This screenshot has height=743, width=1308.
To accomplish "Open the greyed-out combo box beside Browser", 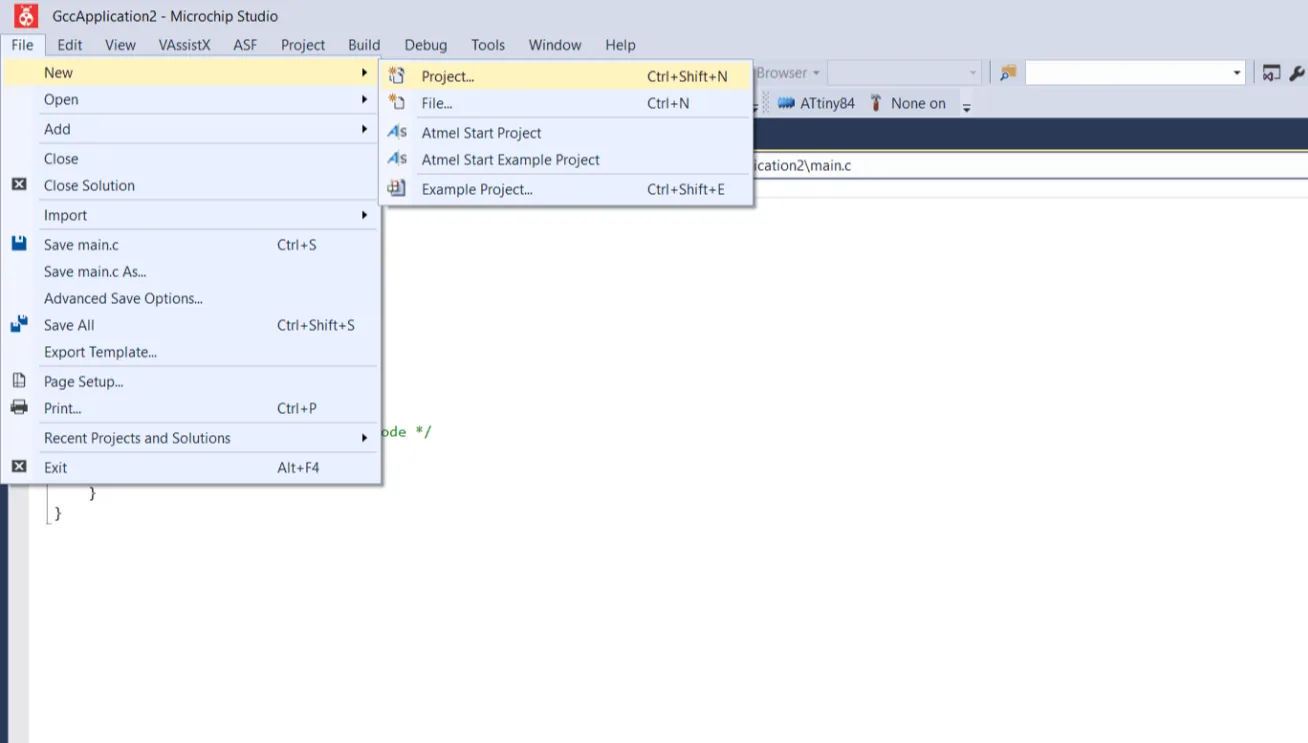I will 904,73.
